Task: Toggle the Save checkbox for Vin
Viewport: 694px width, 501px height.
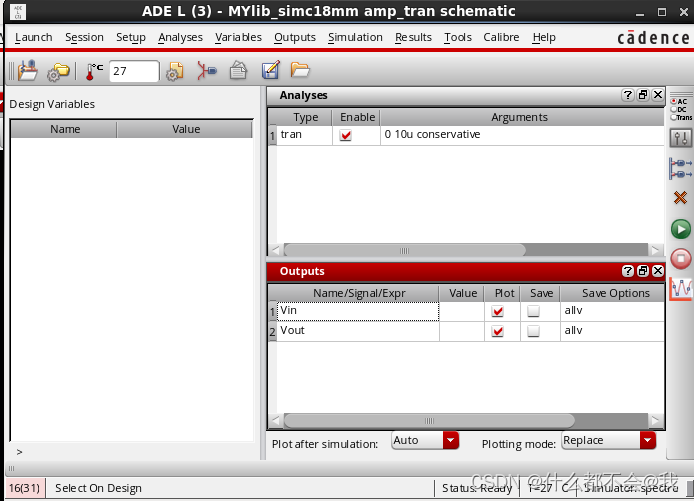Action: click(x=534, y=311)
